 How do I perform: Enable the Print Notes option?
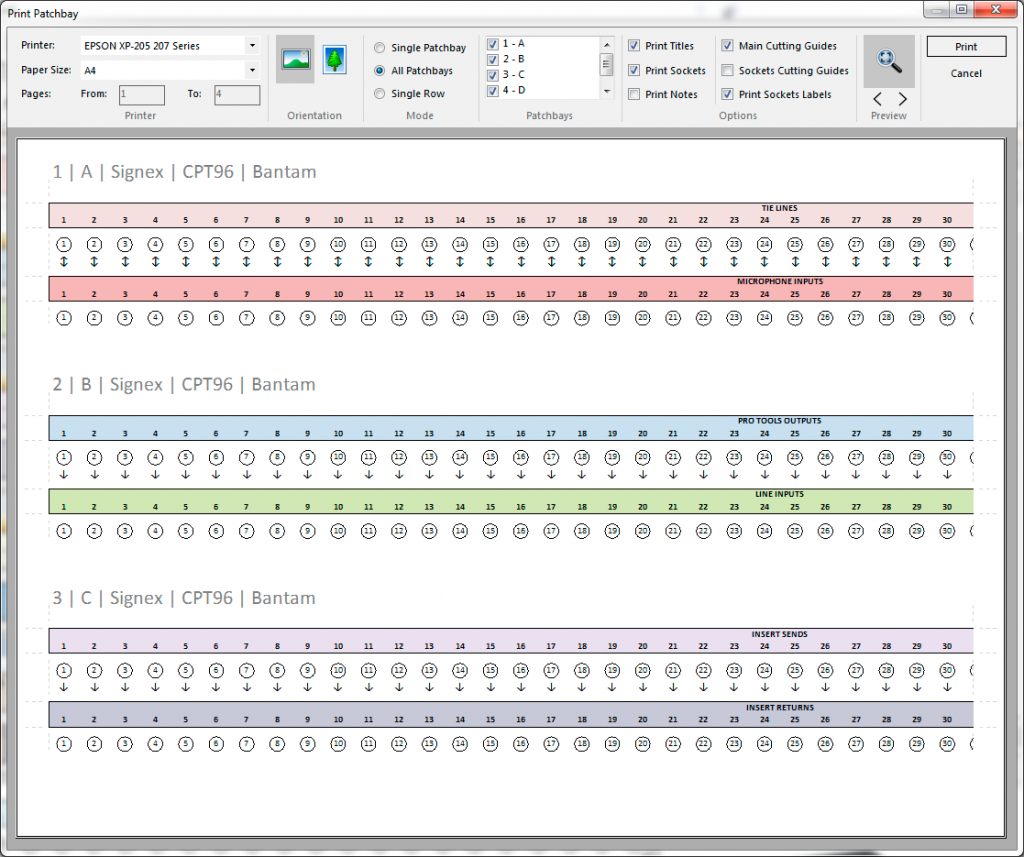click(635, 94)
